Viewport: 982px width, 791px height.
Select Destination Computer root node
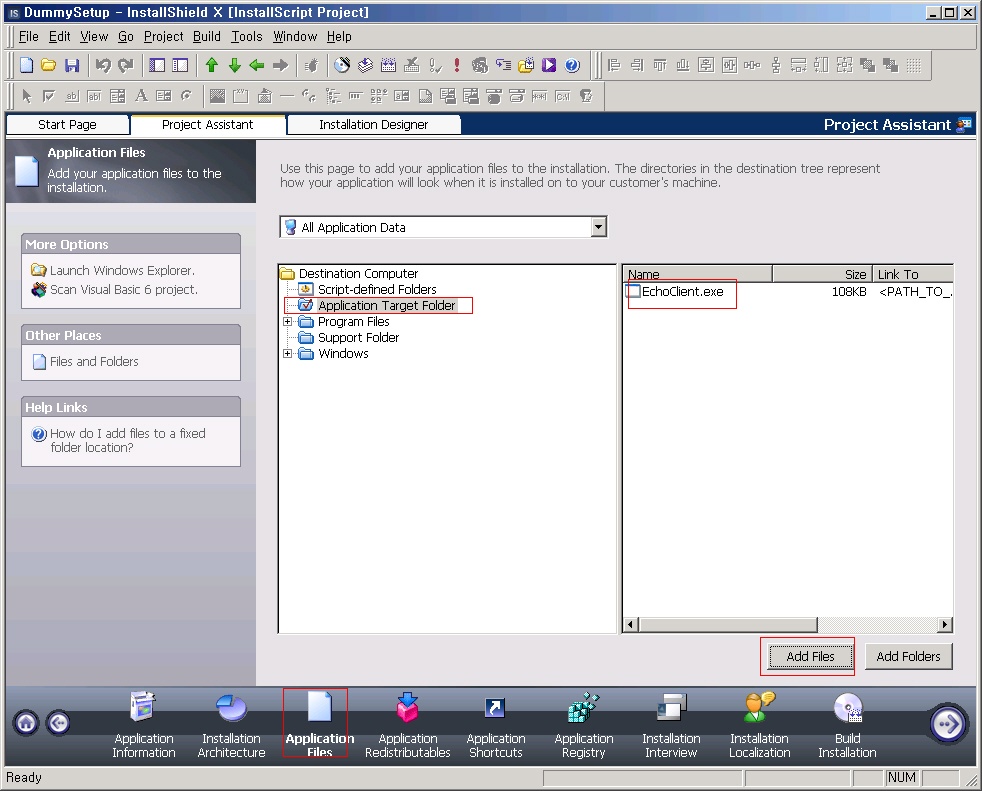click(358, 273)
